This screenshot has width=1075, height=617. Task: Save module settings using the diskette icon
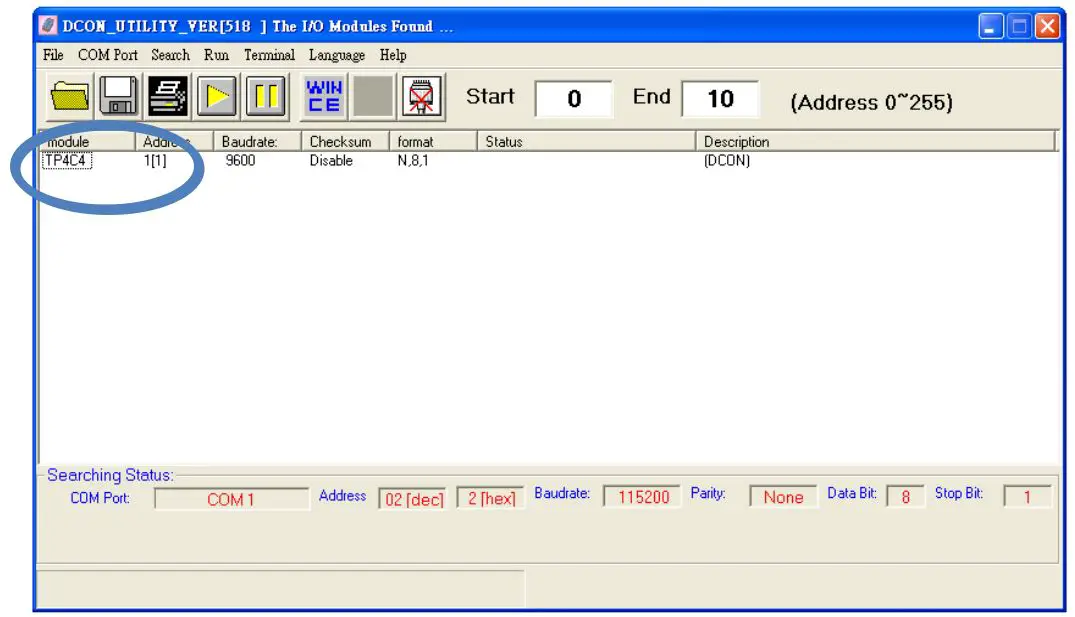117,96
